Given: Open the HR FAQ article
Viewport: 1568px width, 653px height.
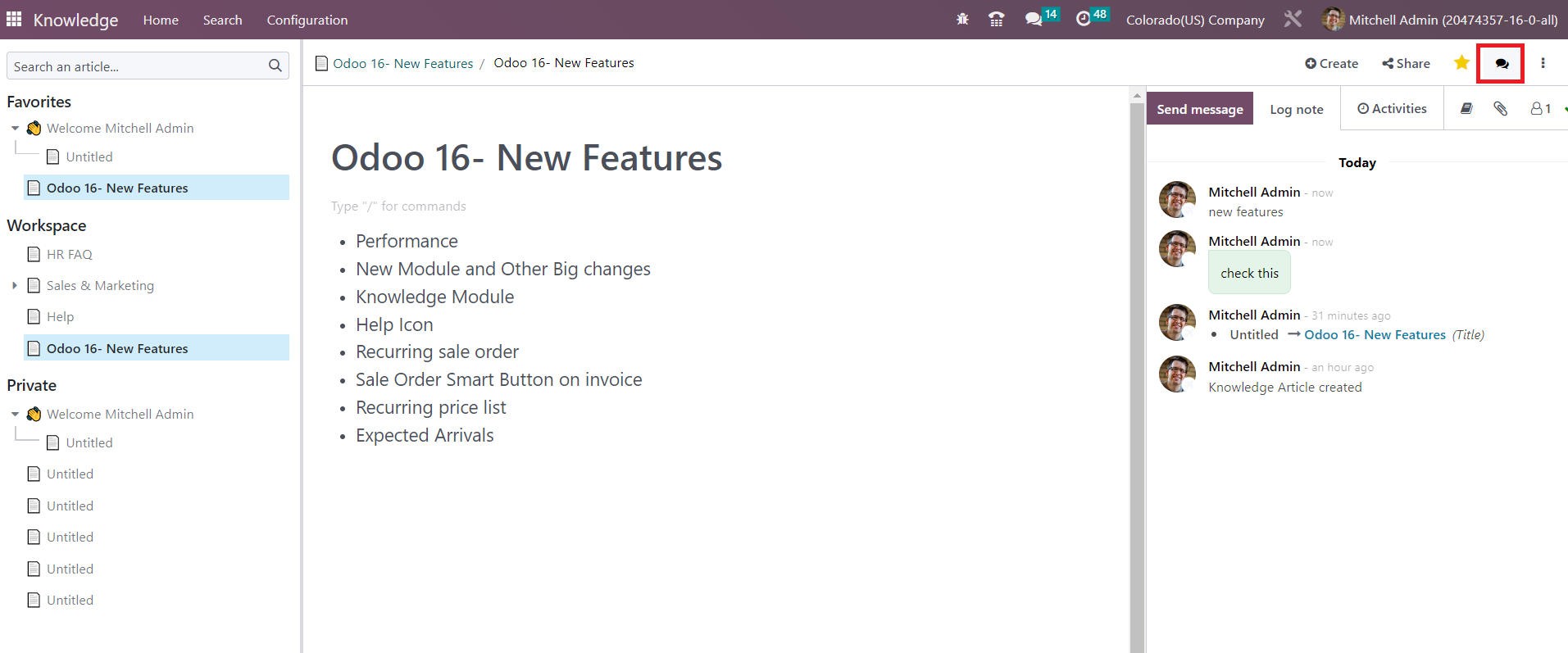Looking at the screenshot, I should tap(70, 254).
